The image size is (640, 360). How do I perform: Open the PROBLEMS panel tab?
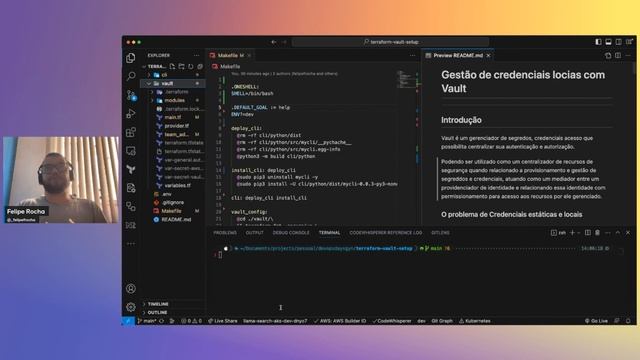[x=225, y=233]
